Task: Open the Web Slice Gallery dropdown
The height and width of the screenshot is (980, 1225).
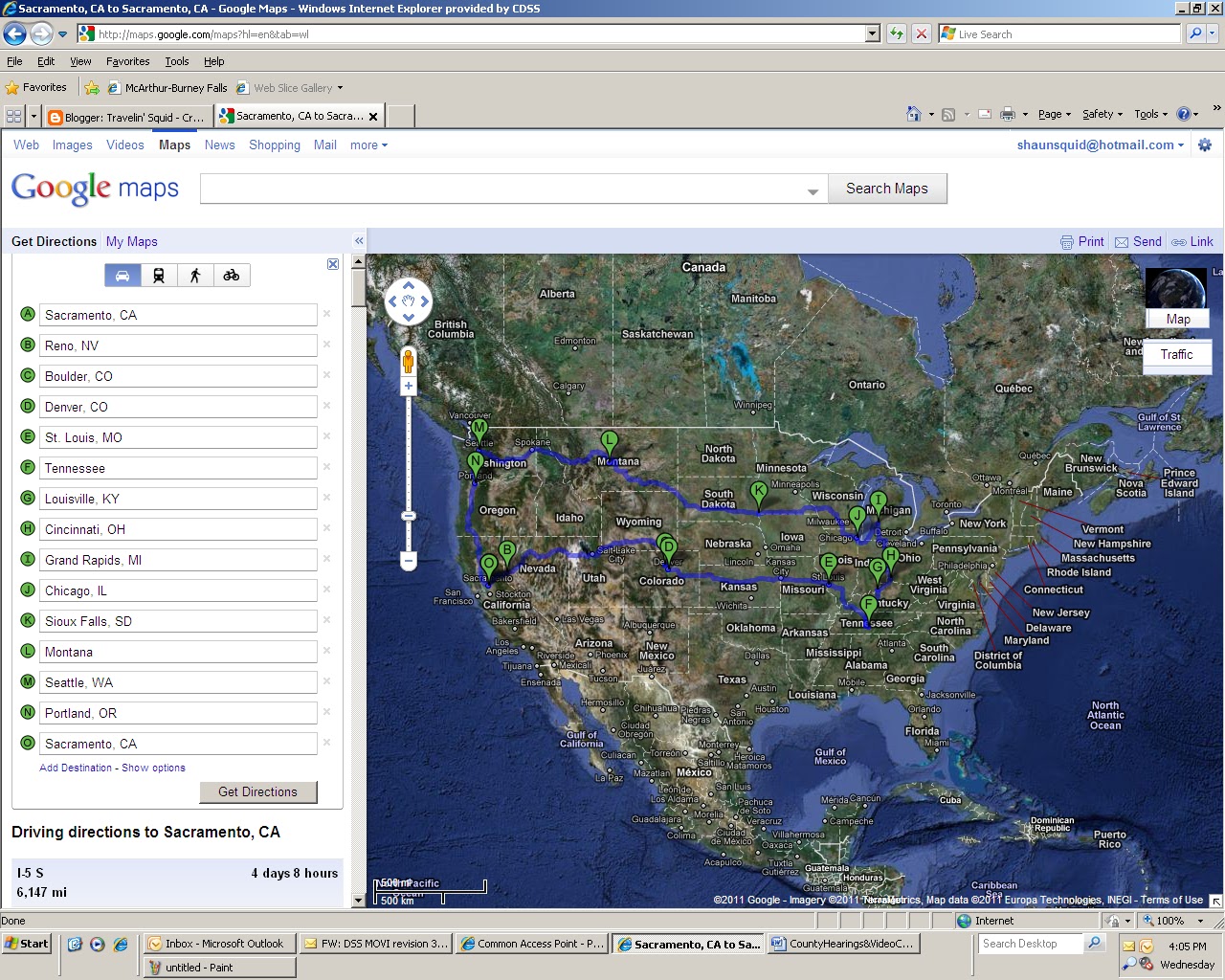Action: coord(340,88)
